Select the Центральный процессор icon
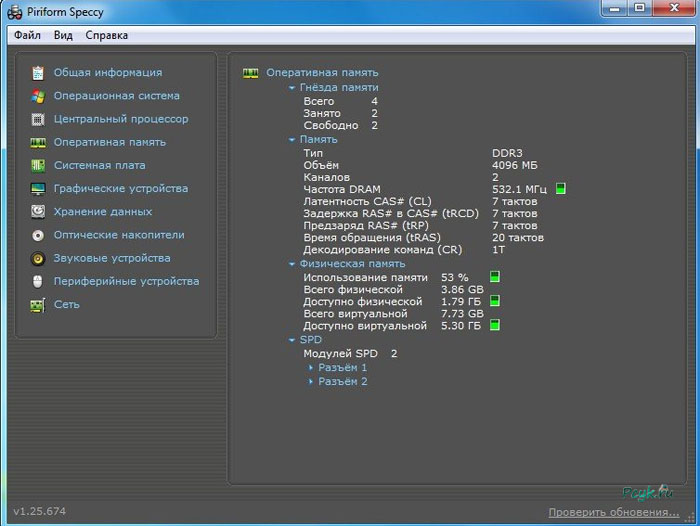 point(38,119)
